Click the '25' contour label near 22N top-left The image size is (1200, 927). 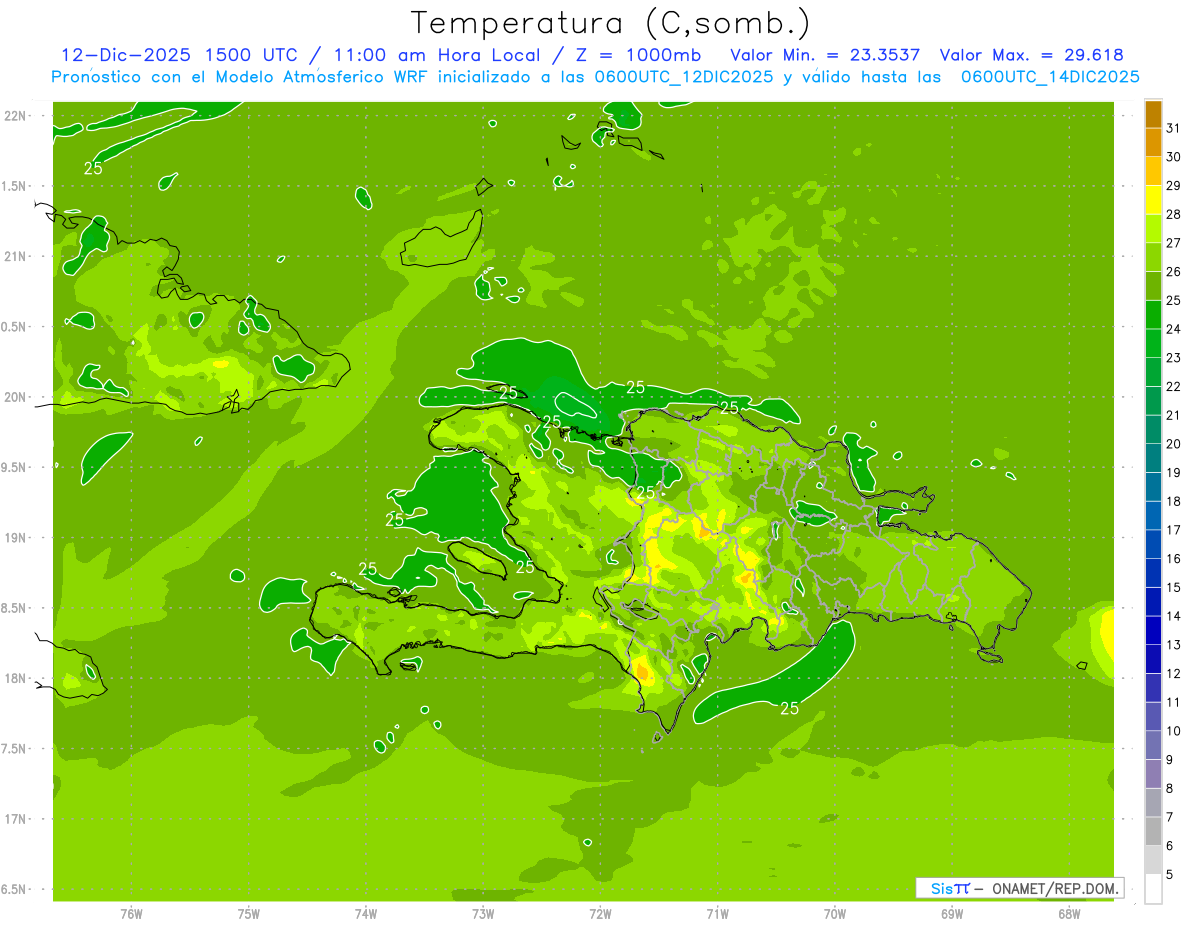[93, 168]
